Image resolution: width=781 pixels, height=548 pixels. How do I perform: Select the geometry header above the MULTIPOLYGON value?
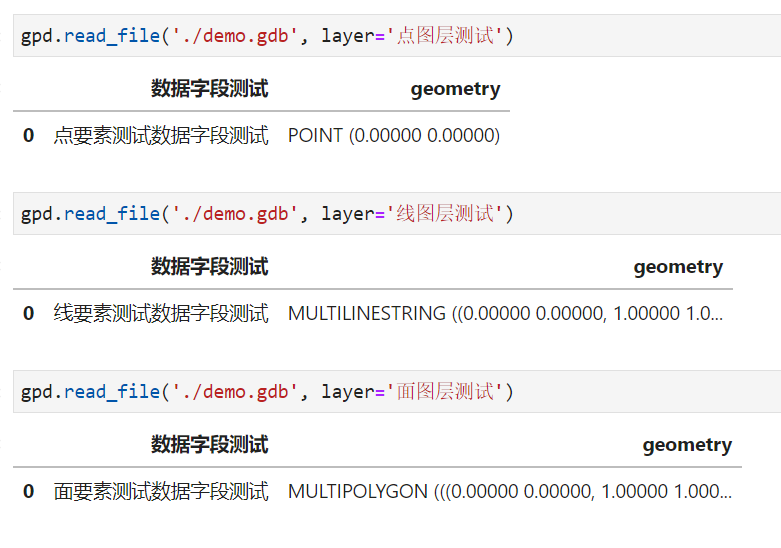click(687, 445)
